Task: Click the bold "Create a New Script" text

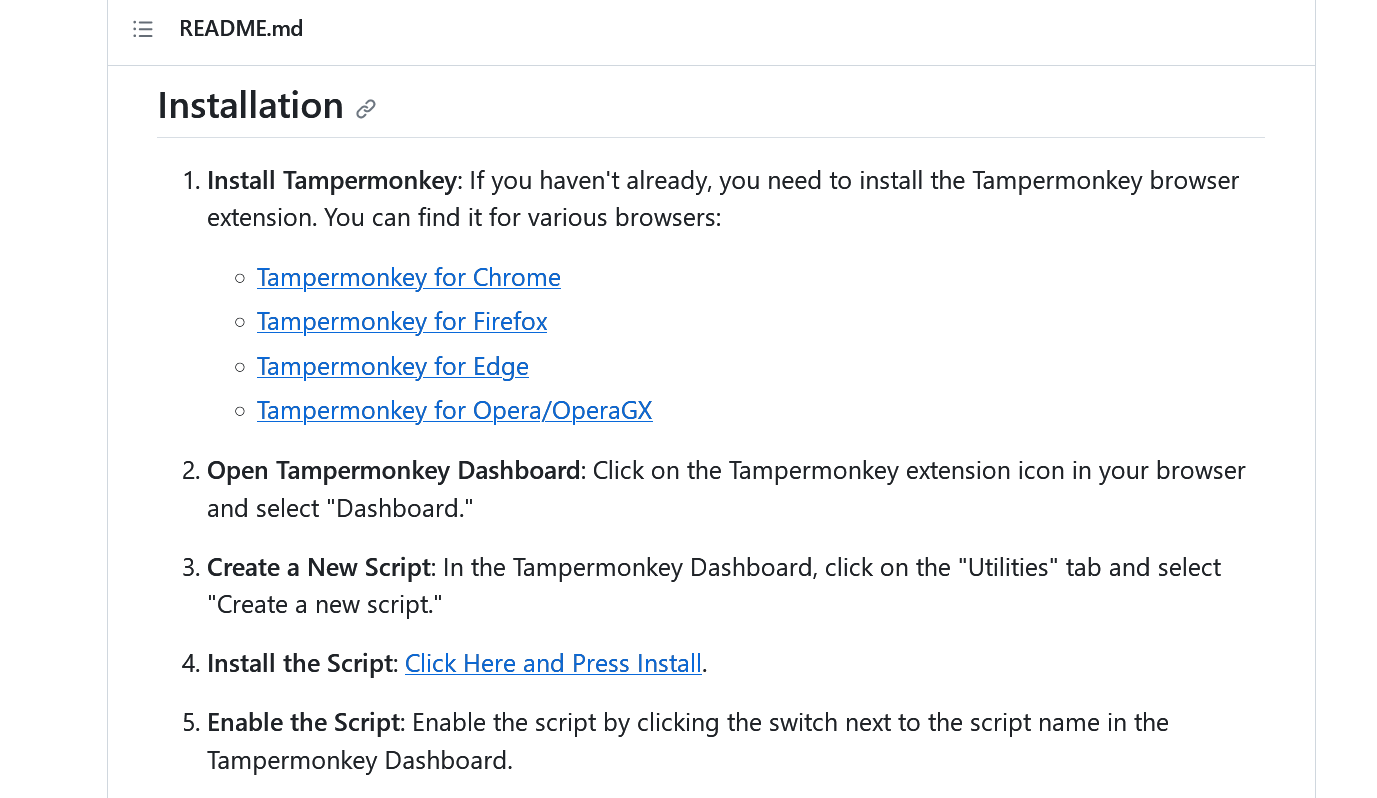Action: point(318,567)
